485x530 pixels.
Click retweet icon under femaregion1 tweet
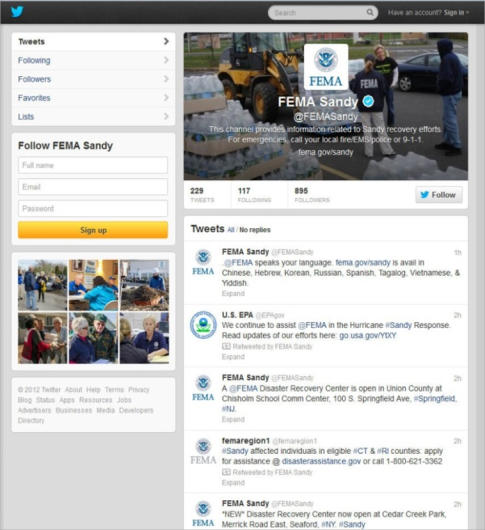pos(226,472)
